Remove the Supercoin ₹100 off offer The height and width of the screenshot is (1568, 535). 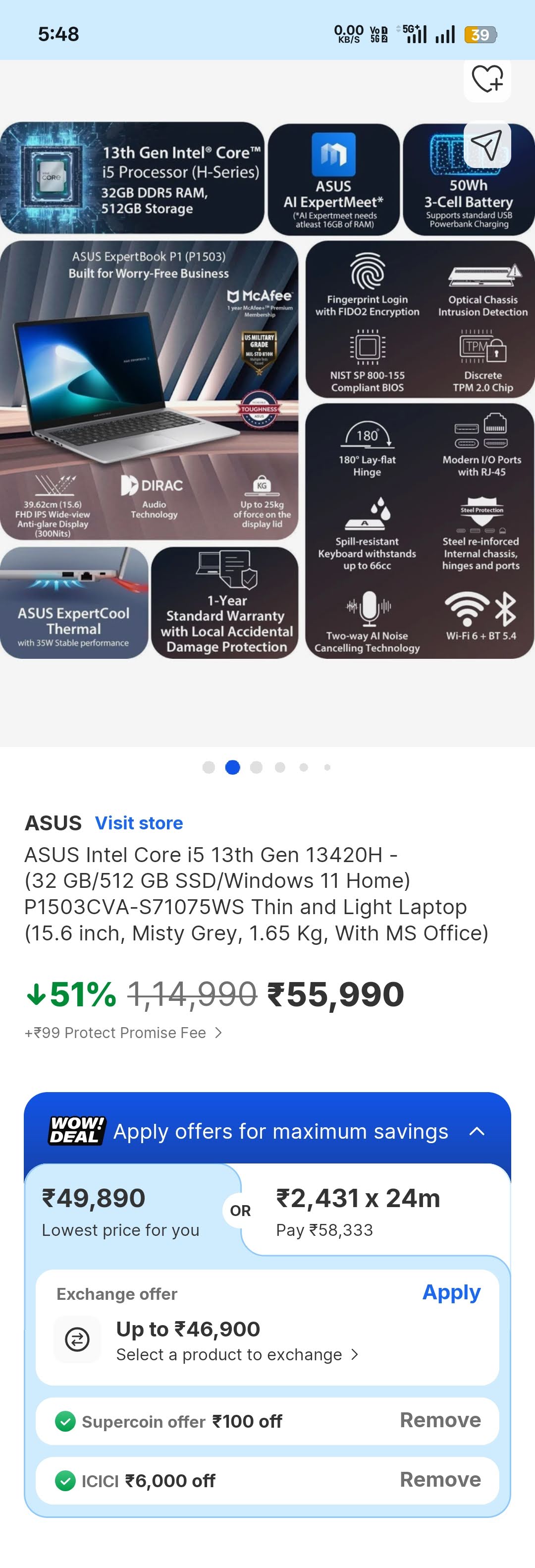(440, 1421)
